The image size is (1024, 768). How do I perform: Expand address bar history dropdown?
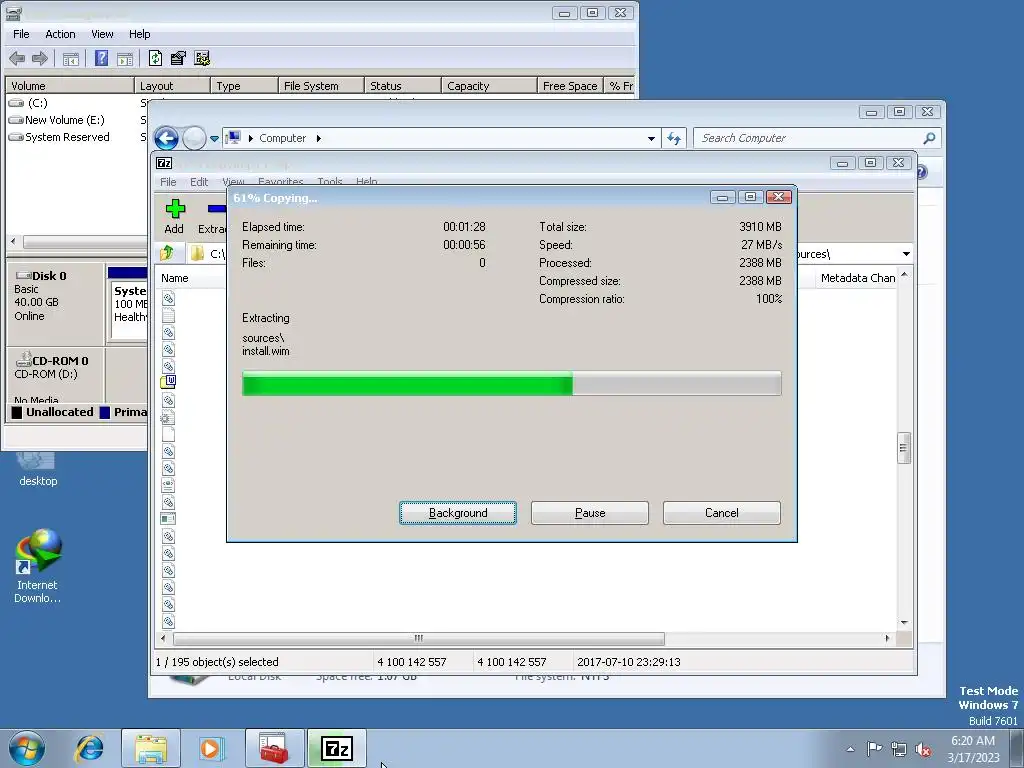pyautogui.click(x=651, y=138)
